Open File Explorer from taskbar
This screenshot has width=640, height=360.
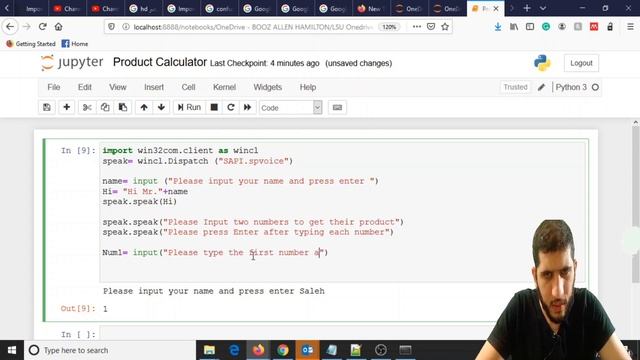pos(209,350)
